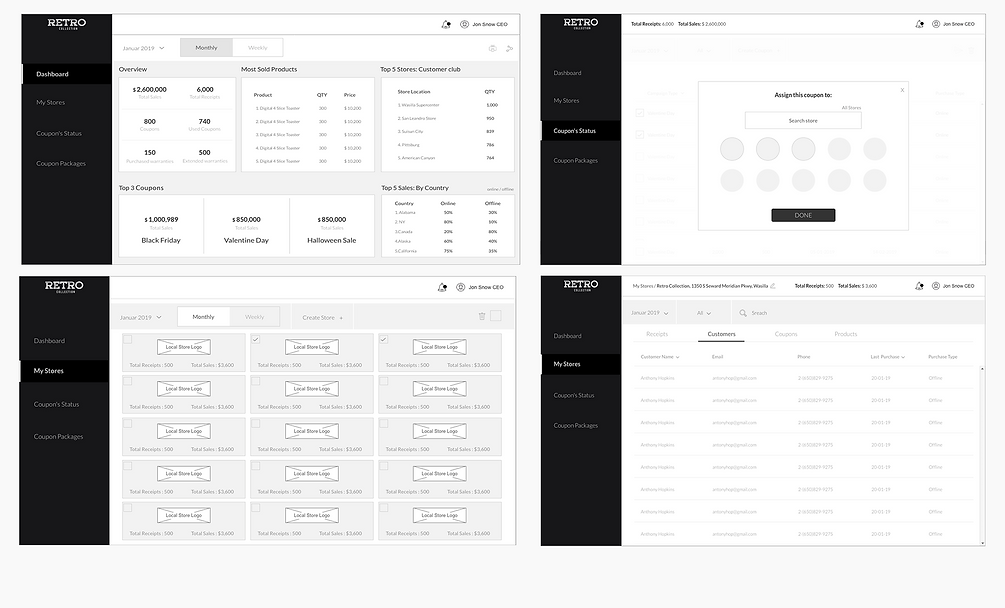Switch to Weekly in the My Stores grid screen
Viewport: 1005px width, 608px height.
click(254, 316)
